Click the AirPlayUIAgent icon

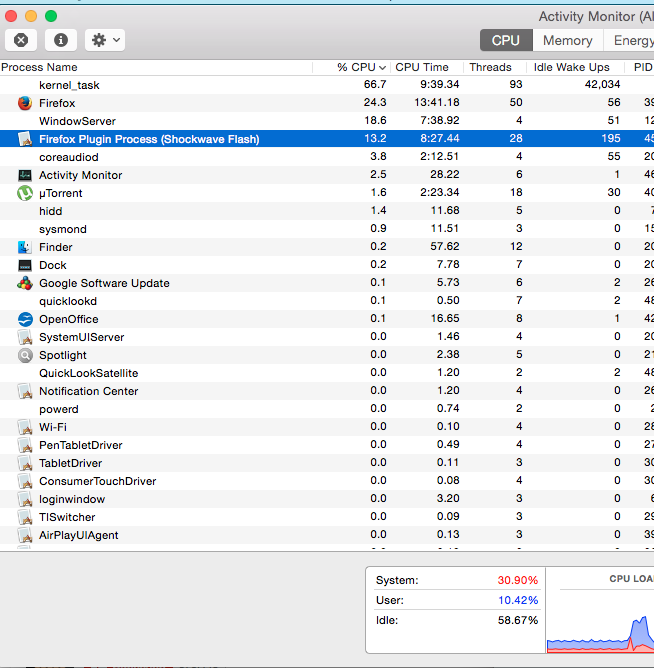point(25,535)
